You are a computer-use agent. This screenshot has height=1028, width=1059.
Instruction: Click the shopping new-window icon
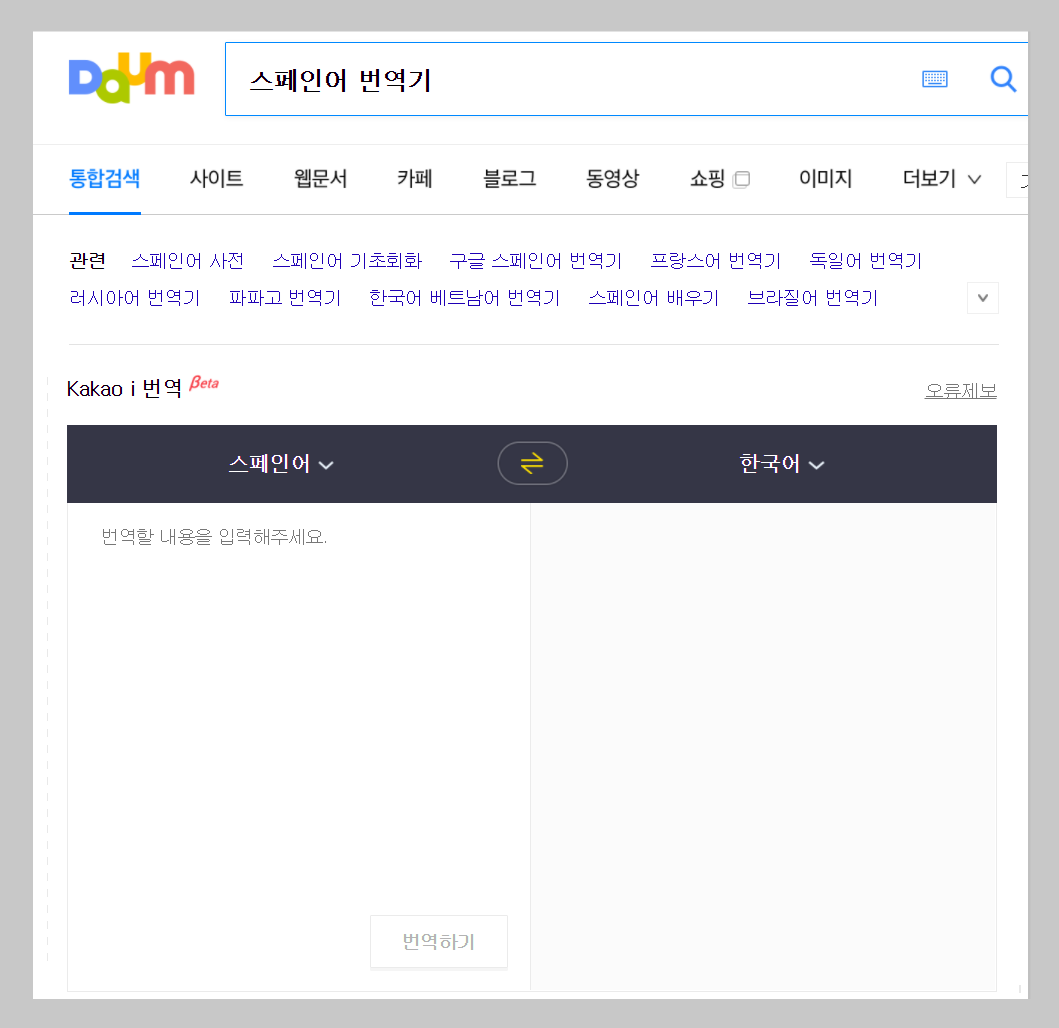pyautogui.click(x=742, y=179)
